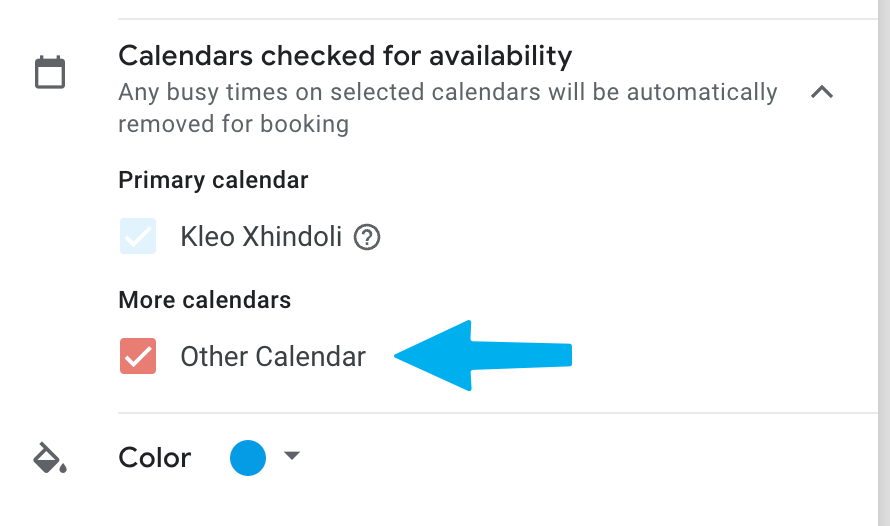Click the water drop on the paint bucket

(x=62, y=467)
